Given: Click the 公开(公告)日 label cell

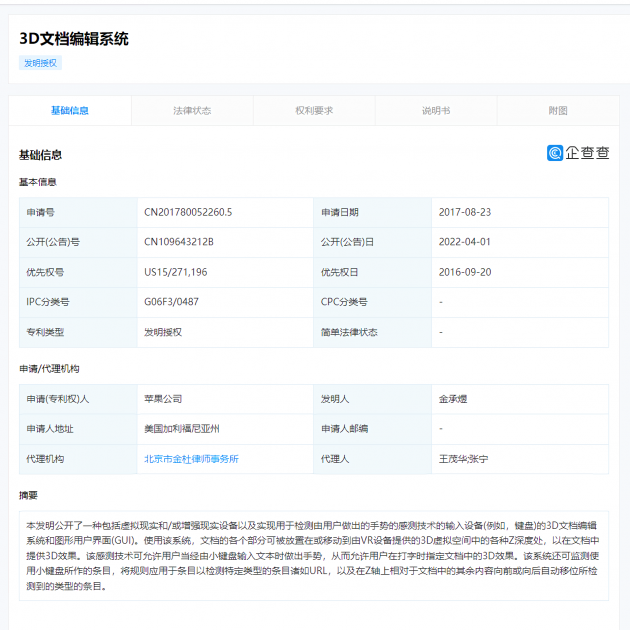Looking at the screenshot, I should pos(372,242).
